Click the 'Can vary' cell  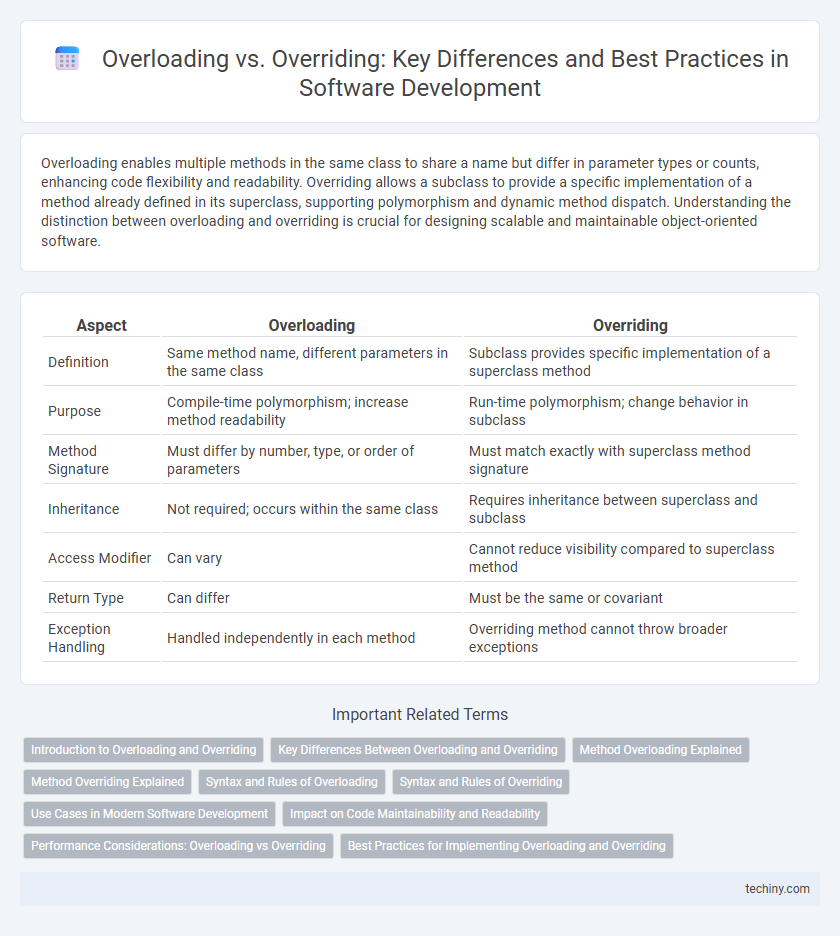click(312, 558)
